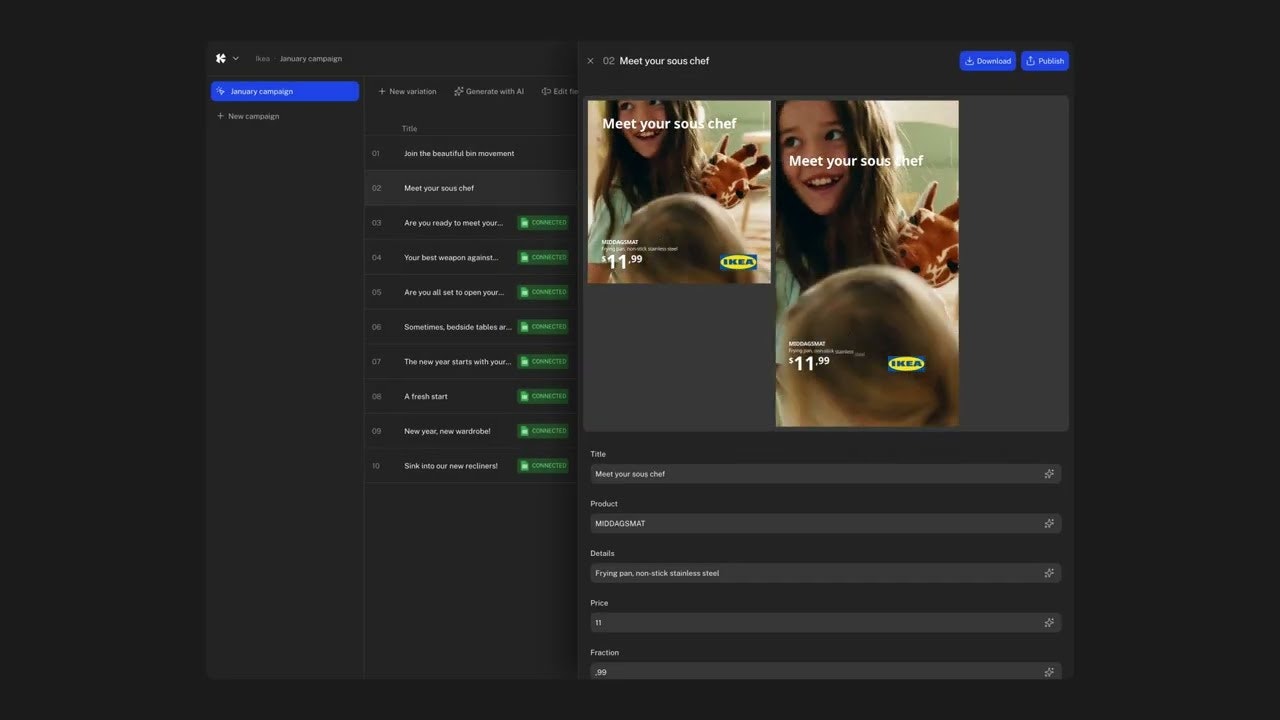Click into the Details input field
1280x720 pixels.
tap(810, 573)
